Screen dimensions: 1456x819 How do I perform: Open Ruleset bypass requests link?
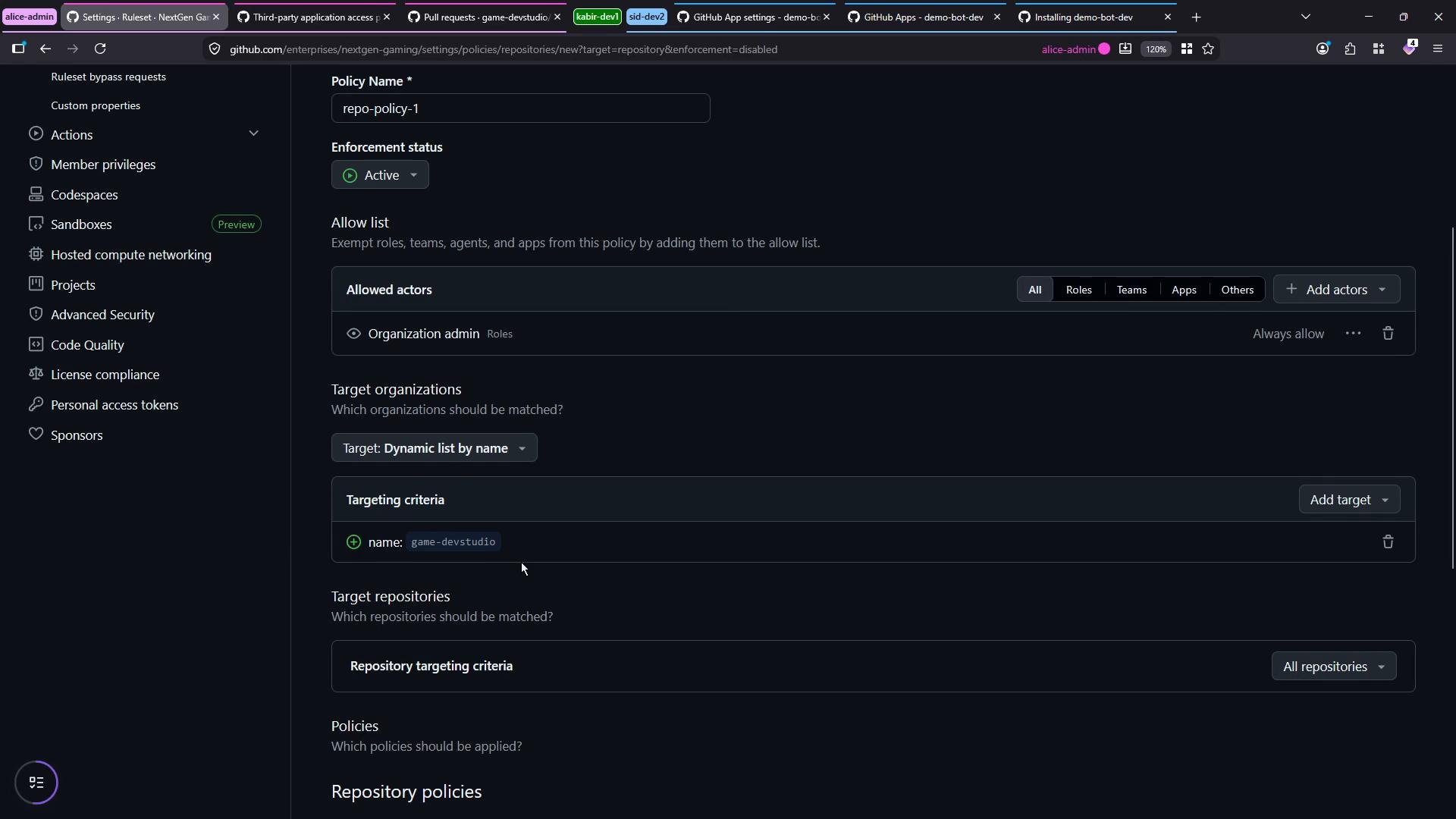(x=108, y=77)
